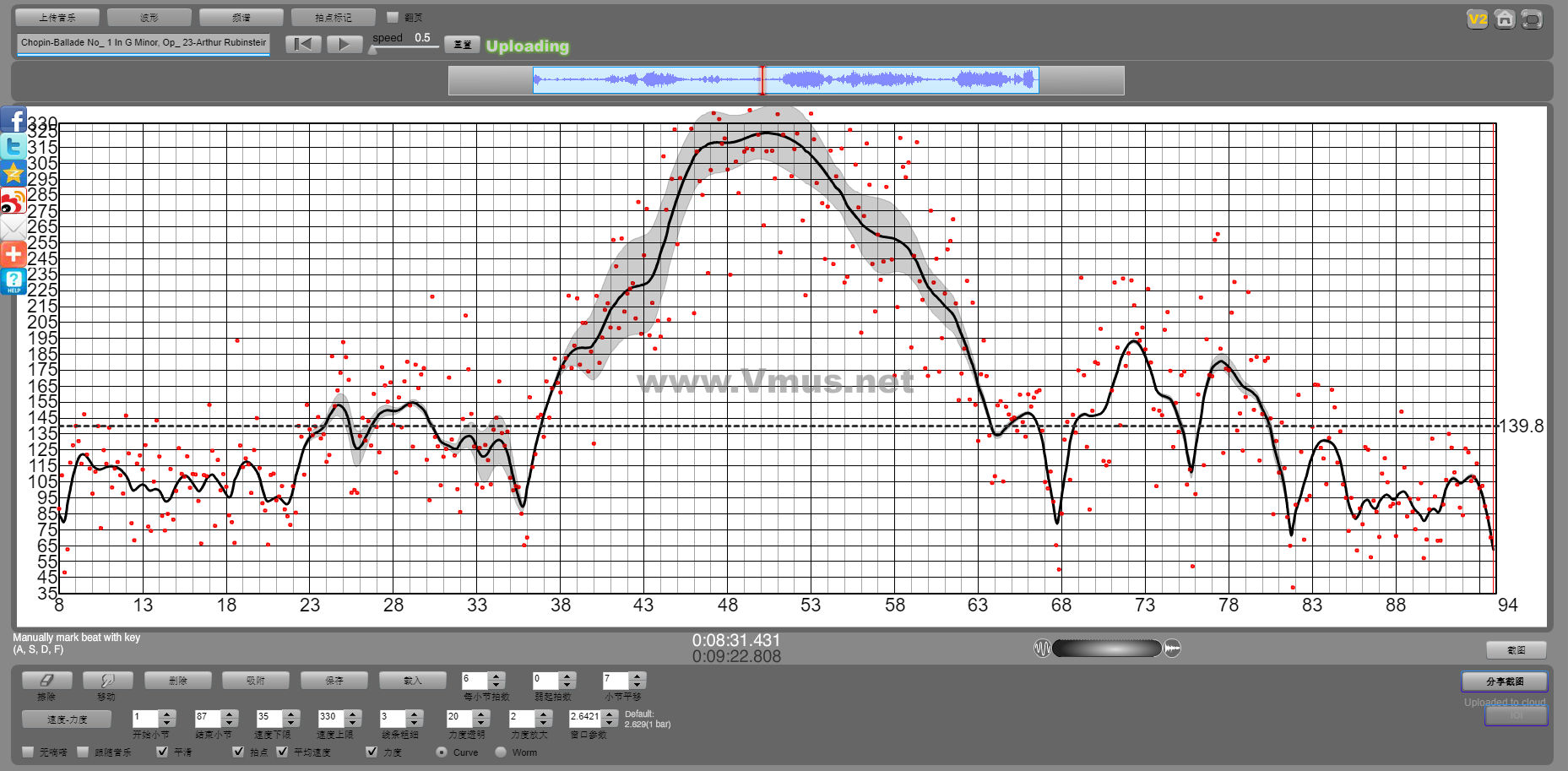The image size is (1568, 771).
Task: Click the home icon at top right
Action: tap(1504, 19)
